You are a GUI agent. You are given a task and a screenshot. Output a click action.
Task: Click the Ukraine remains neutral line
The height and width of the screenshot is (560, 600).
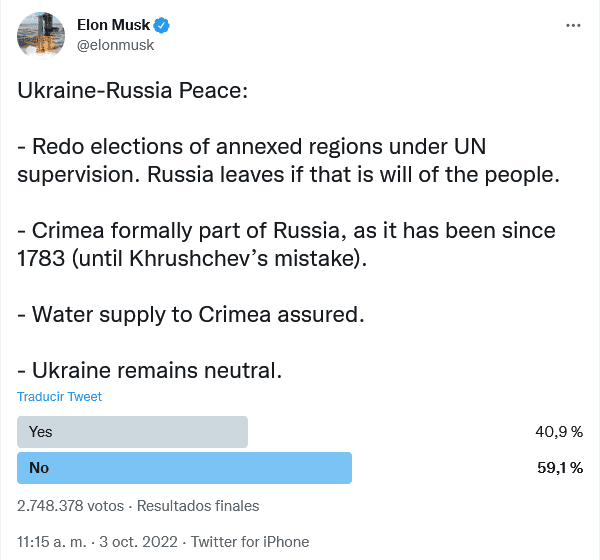click(x=150, y=370)
